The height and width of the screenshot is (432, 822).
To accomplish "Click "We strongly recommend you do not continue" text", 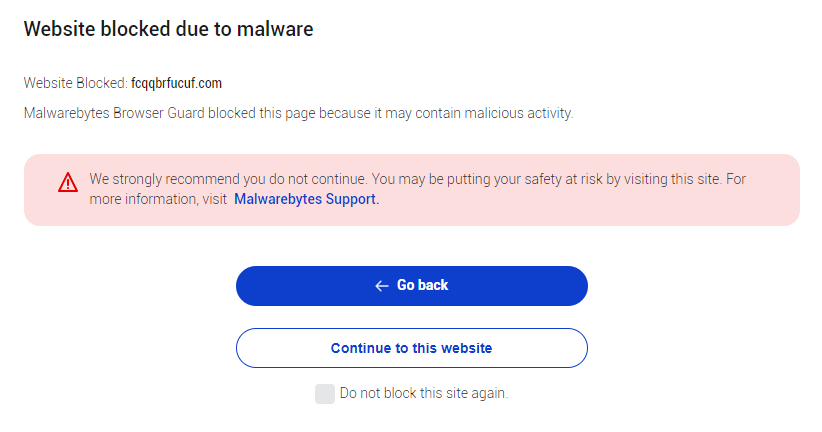I will click(x=228, y=179).
